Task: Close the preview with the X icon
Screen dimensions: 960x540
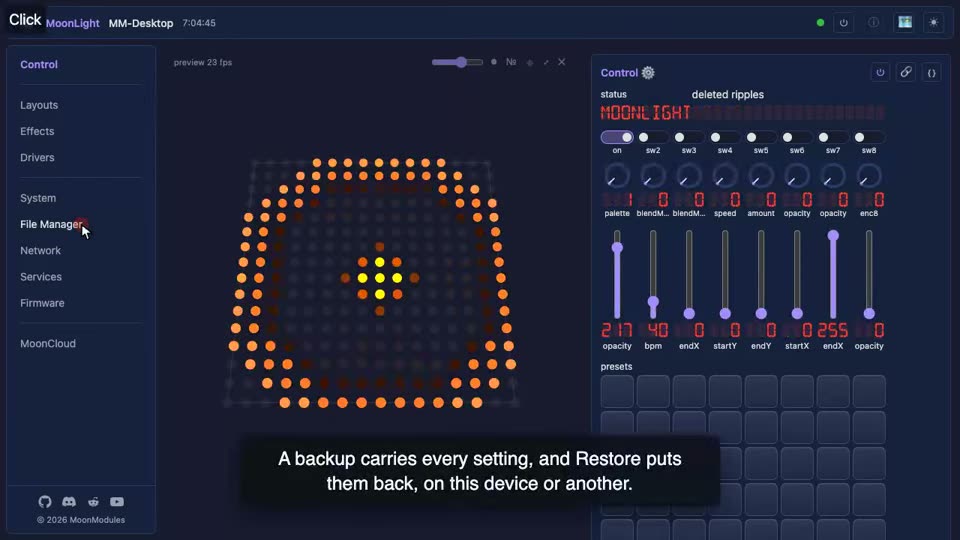Action: coord(561,62)
